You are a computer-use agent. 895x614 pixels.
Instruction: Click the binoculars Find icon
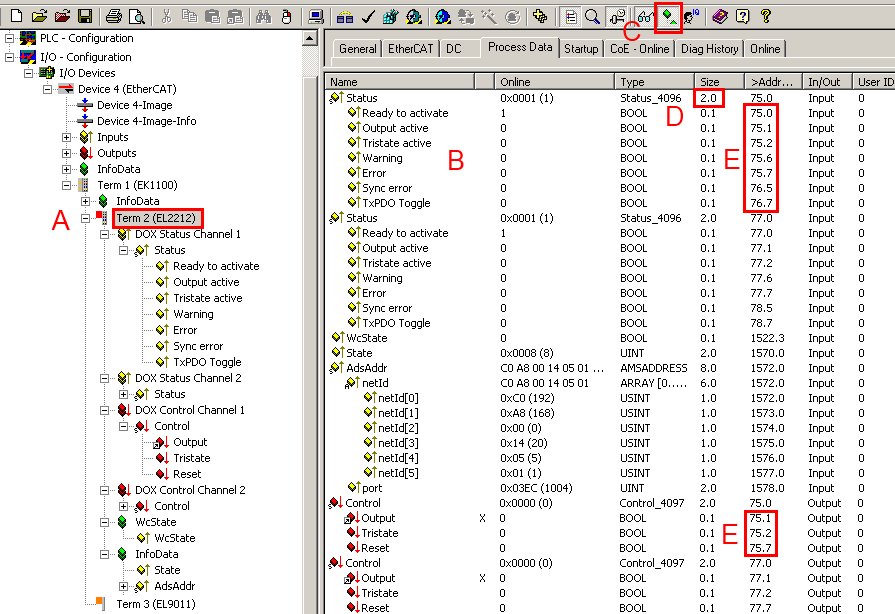pyautogui.click(x=263, y=17)
